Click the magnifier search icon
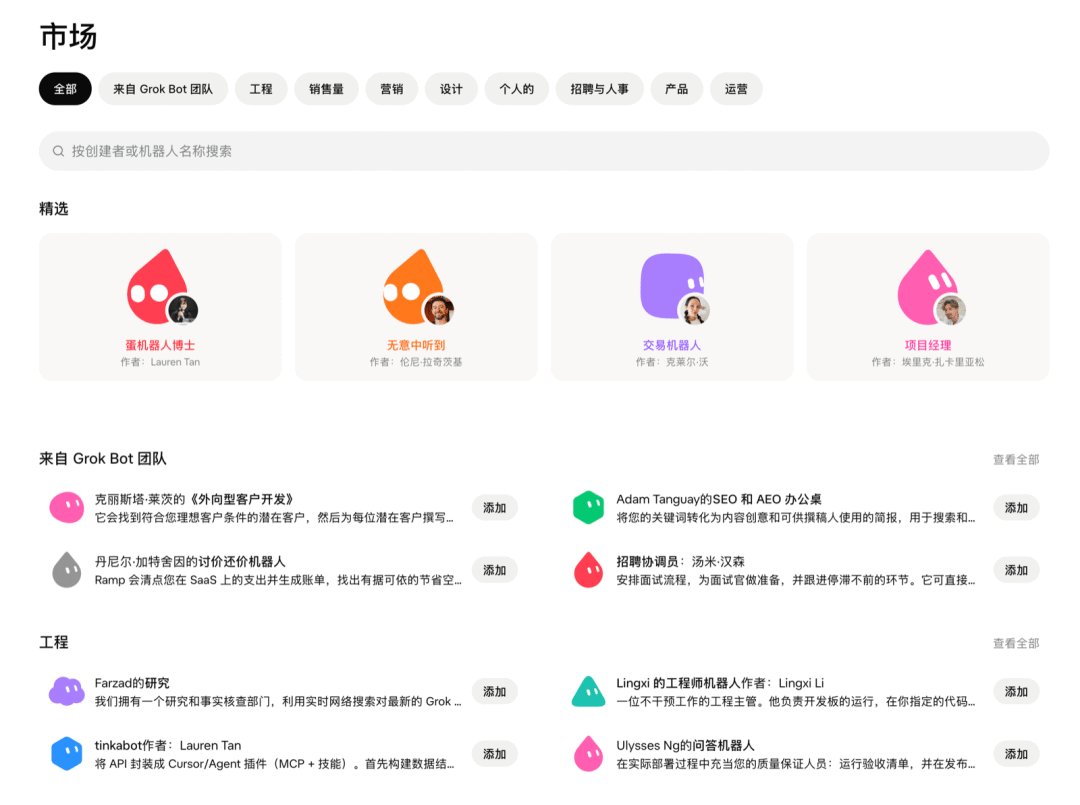Viewport: 1080px width, 805px height. (59, 151)
